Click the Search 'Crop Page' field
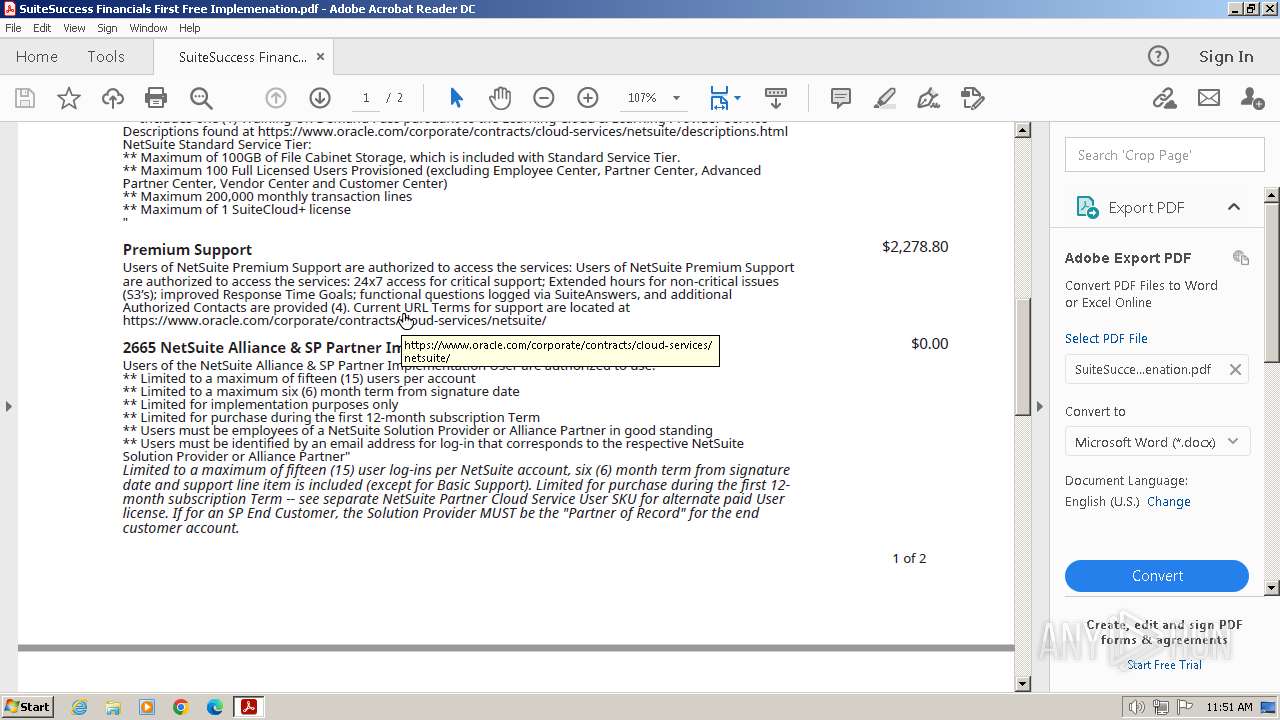The height and width of the screenshot is (720, 1280). [1164, 155]
